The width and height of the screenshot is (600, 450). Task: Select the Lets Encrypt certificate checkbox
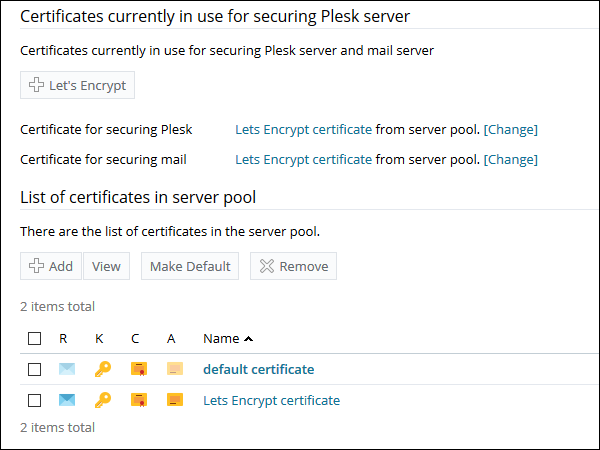[34, 400]
